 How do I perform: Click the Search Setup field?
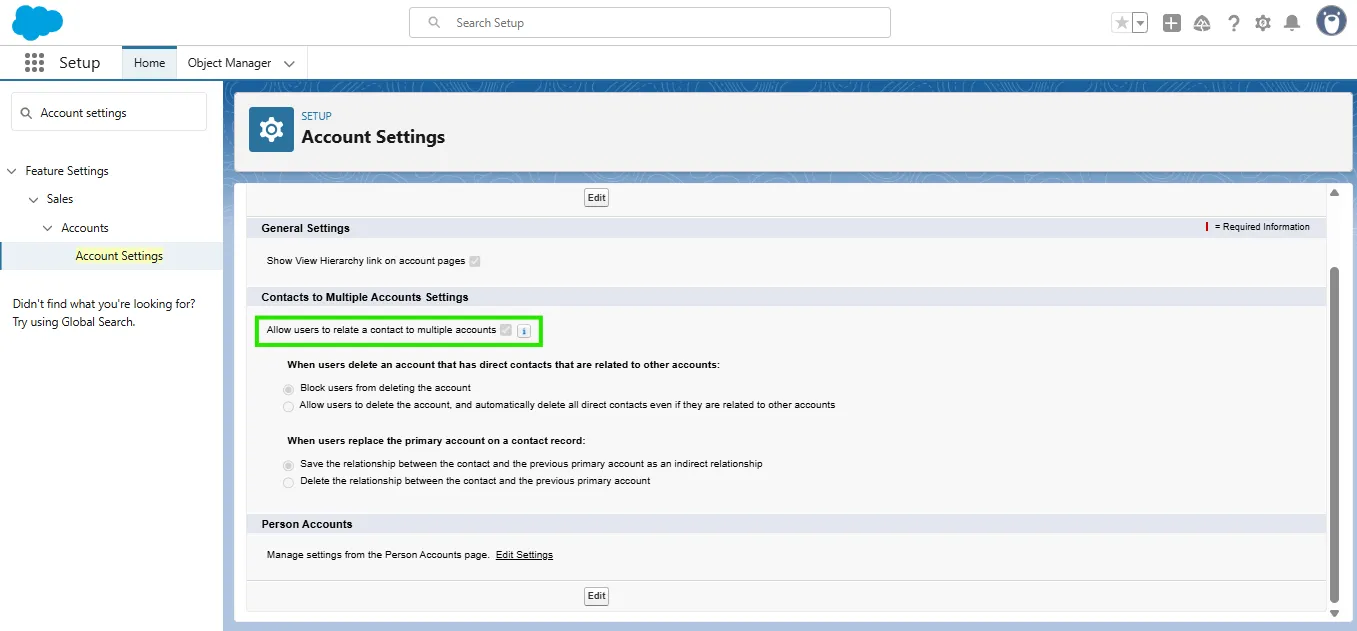tap(650, 23)
